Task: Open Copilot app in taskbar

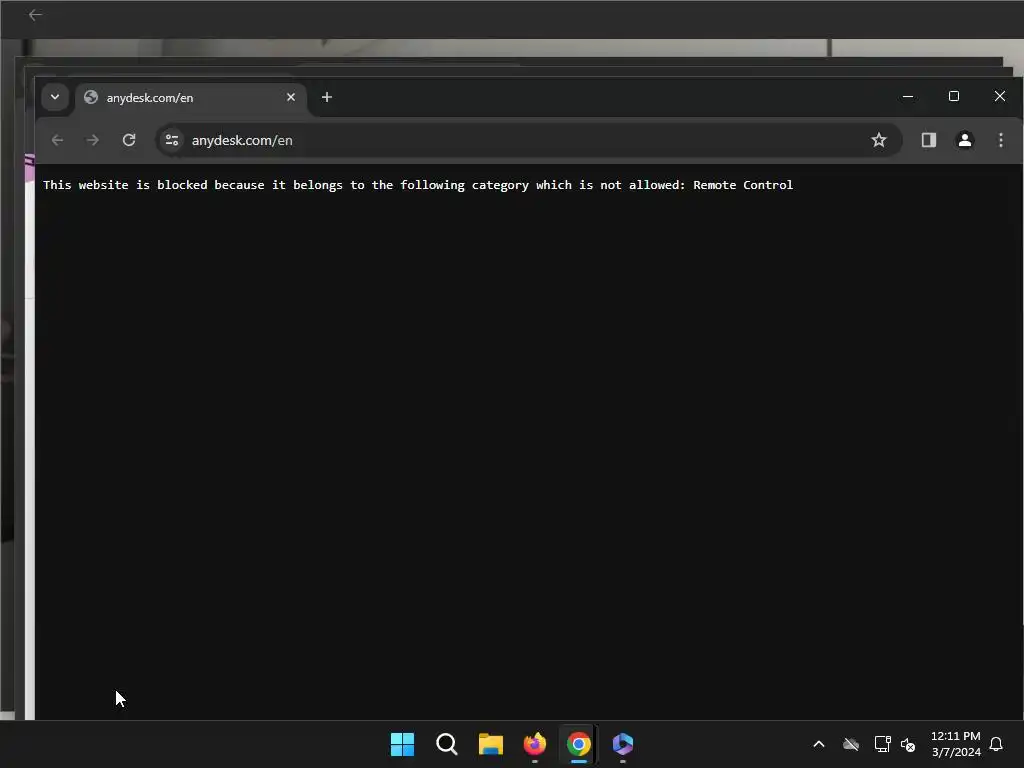Action: point(623,744)
